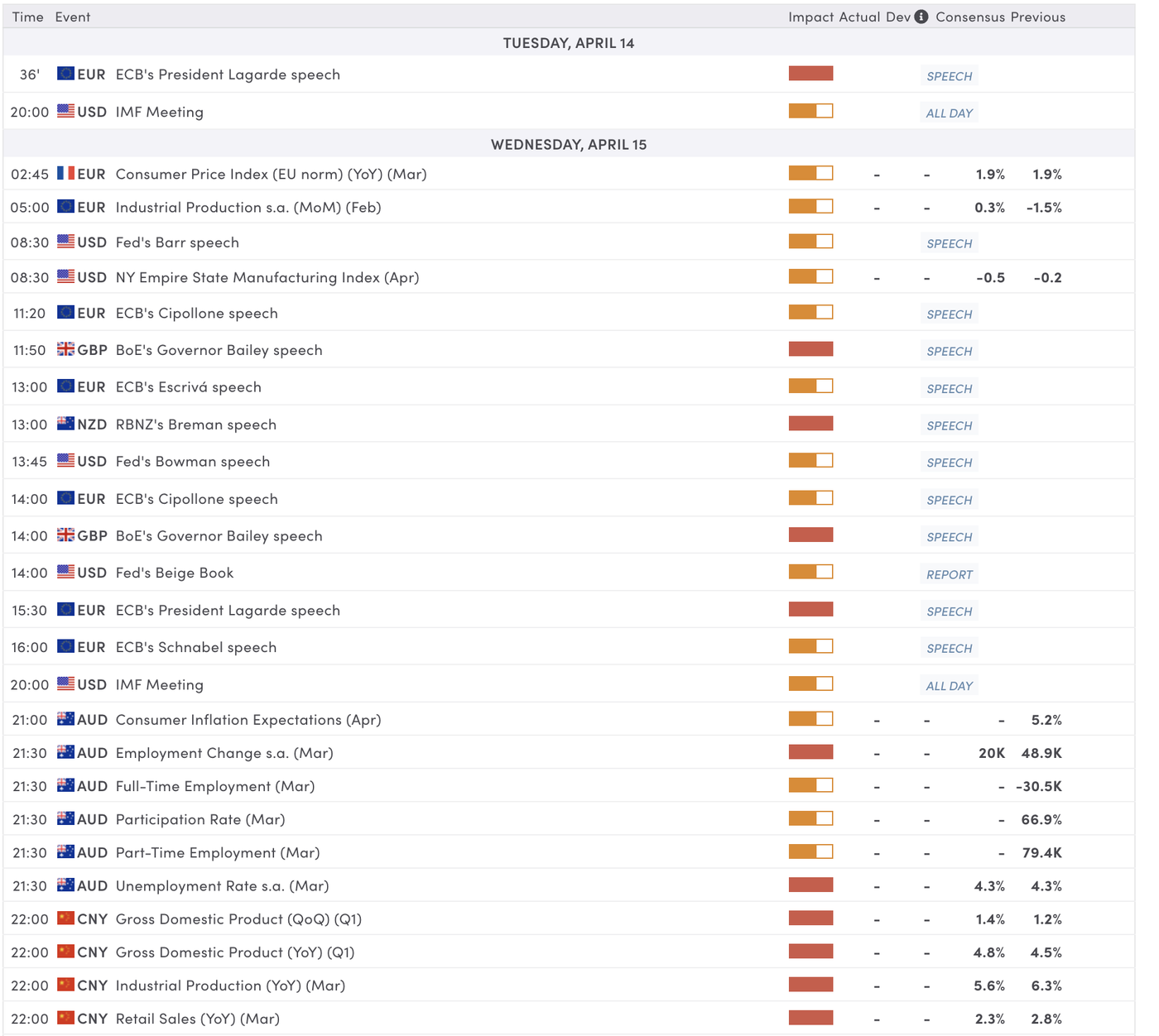Click the US flag on Fed's Beige Book row
Screen dimensions: 1159x1036
pyautogui.click(x=65, y=572)
